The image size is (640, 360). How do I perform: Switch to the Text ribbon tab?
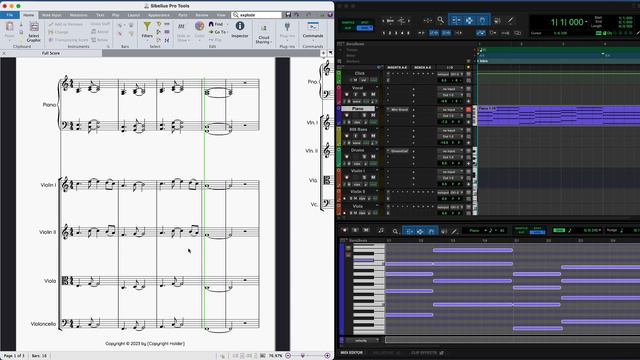[x=100, y=15]
